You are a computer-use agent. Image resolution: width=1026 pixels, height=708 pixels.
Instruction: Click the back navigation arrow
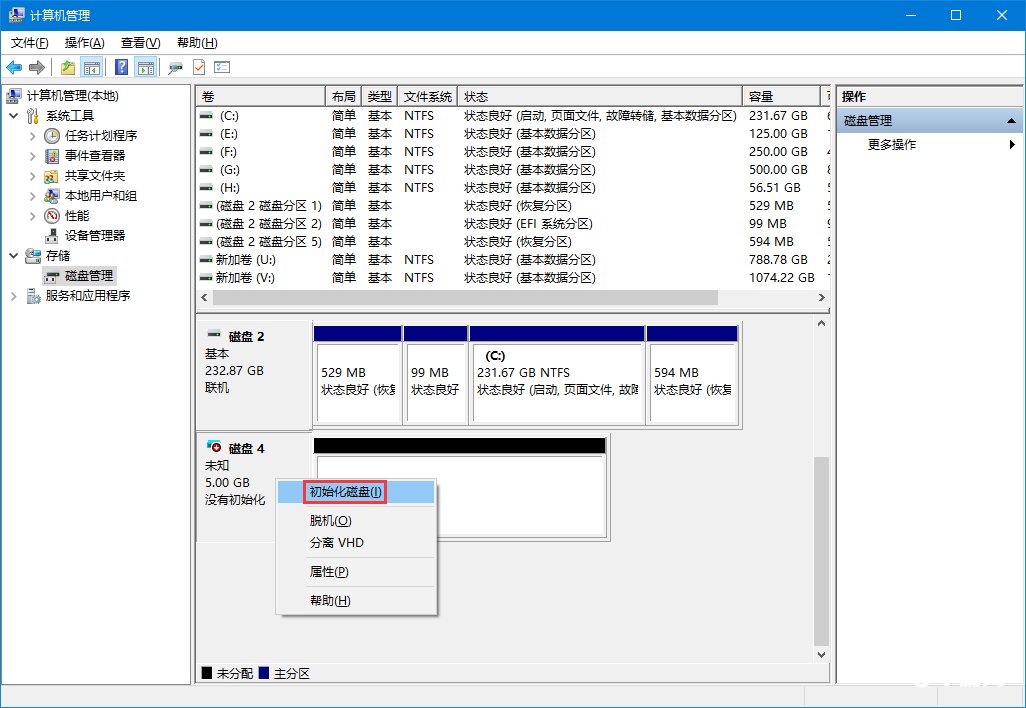tap(14, 67)
